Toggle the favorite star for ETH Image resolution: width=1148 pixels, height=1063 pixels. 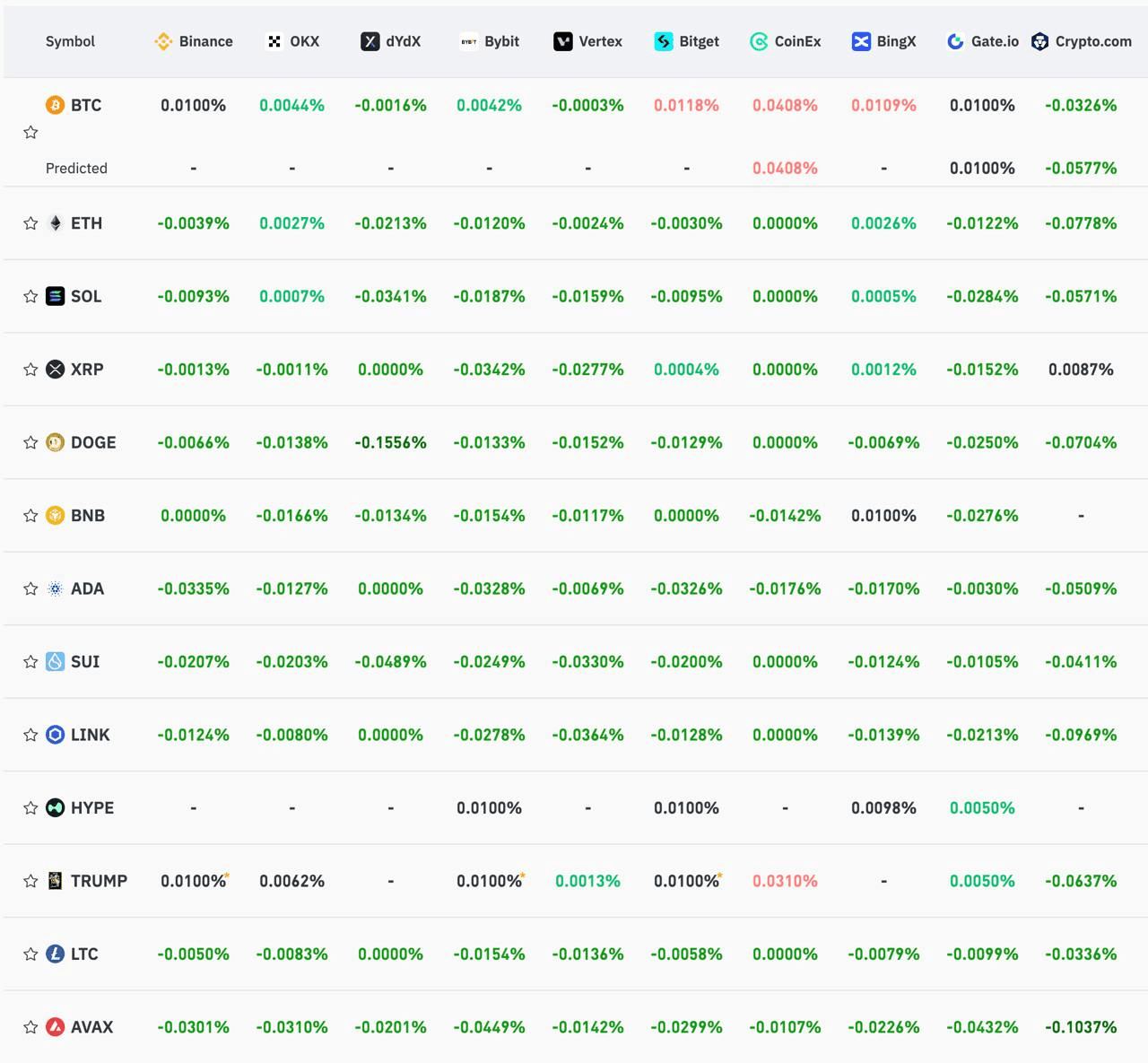(30, 223)
